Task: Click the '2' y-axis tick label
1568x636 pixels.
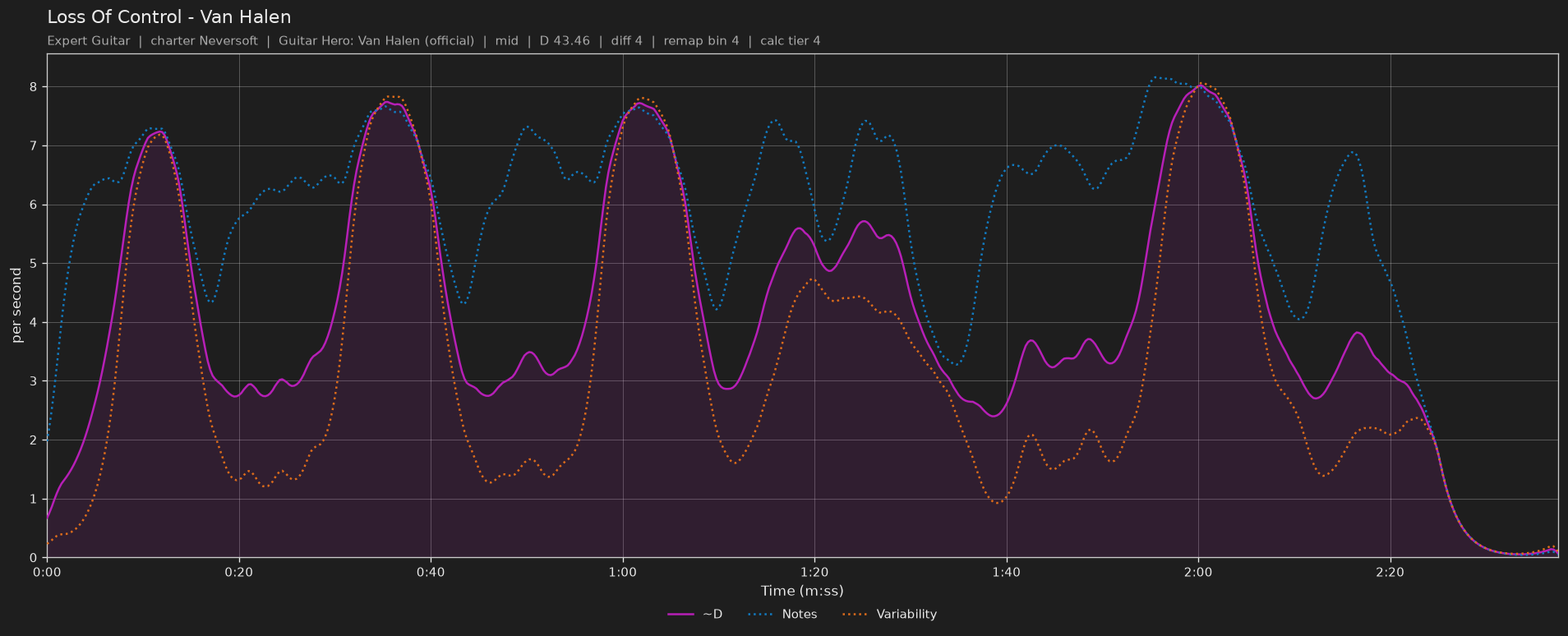Action: pos(34,440)
